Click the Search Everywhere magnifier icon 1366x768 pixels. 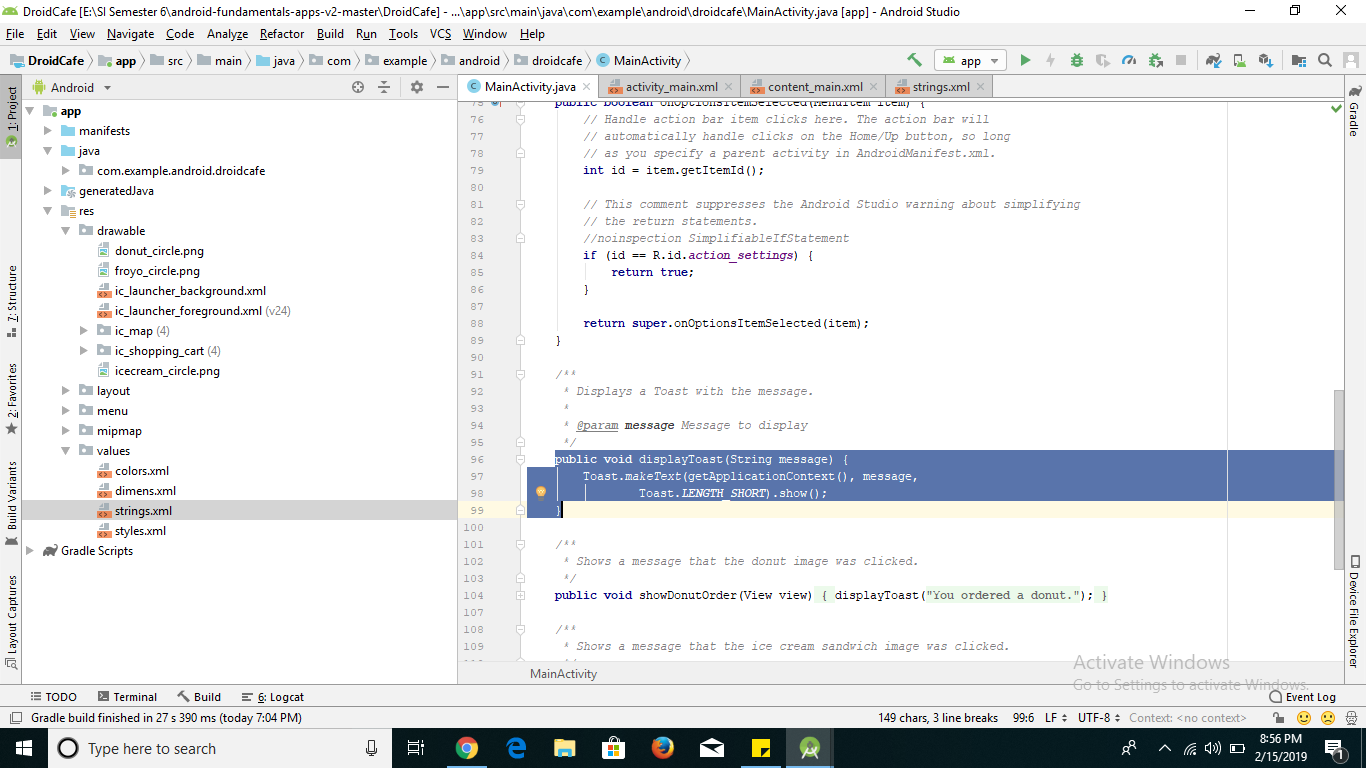tap(1325, 60)
